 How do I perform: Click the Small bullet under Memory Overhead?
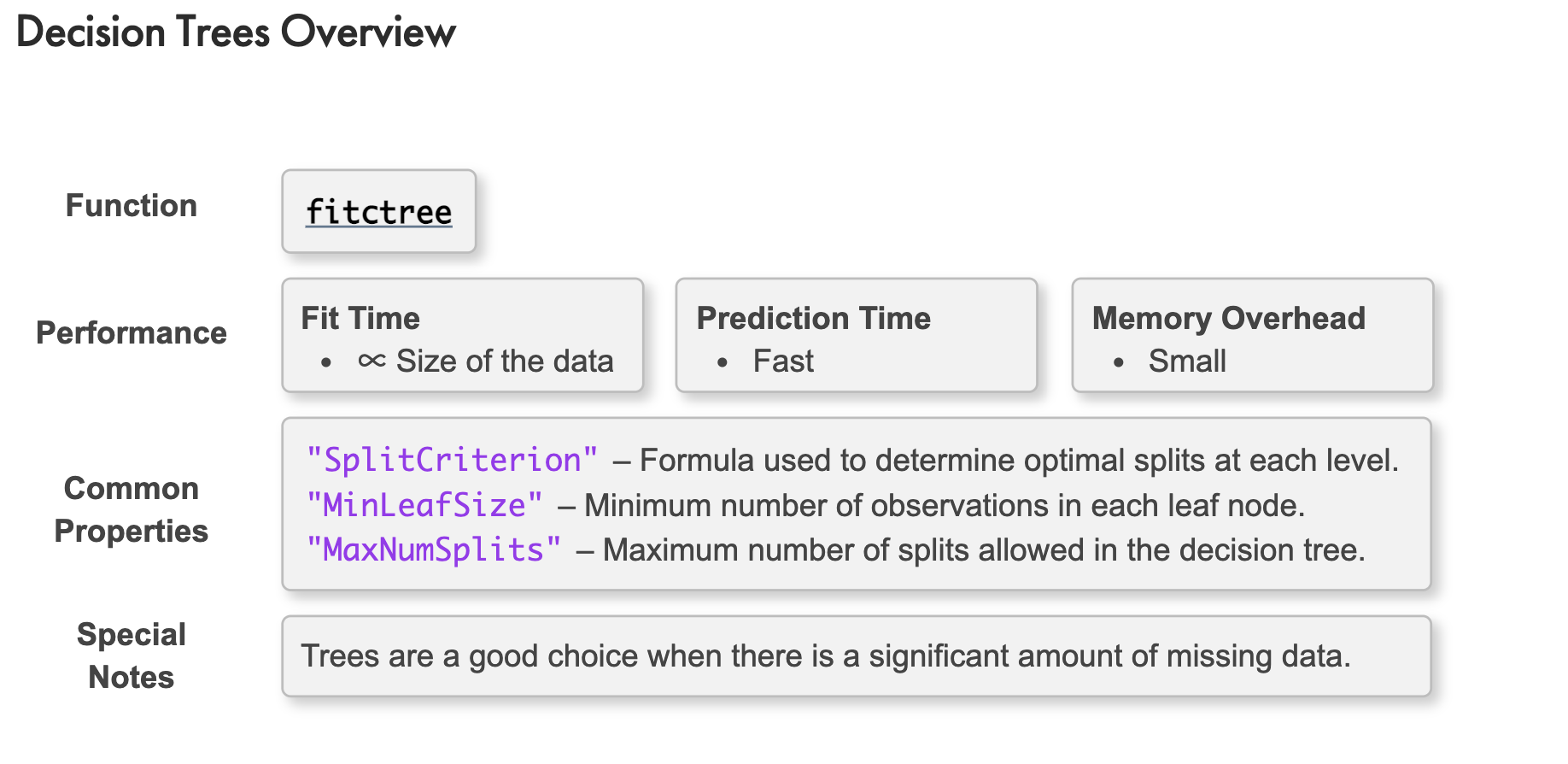pyautogui.click(x=1187, y=361)
